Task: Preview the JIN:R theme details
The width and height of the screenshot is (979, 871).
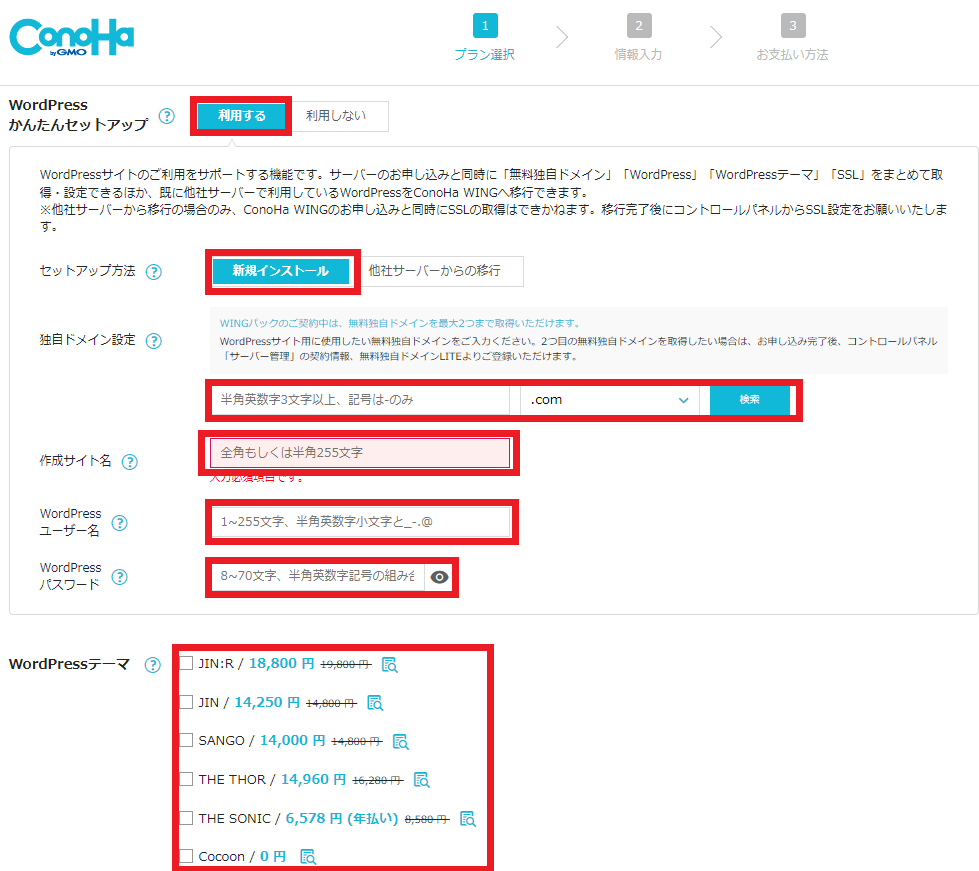Action: (x=390, y=665)
